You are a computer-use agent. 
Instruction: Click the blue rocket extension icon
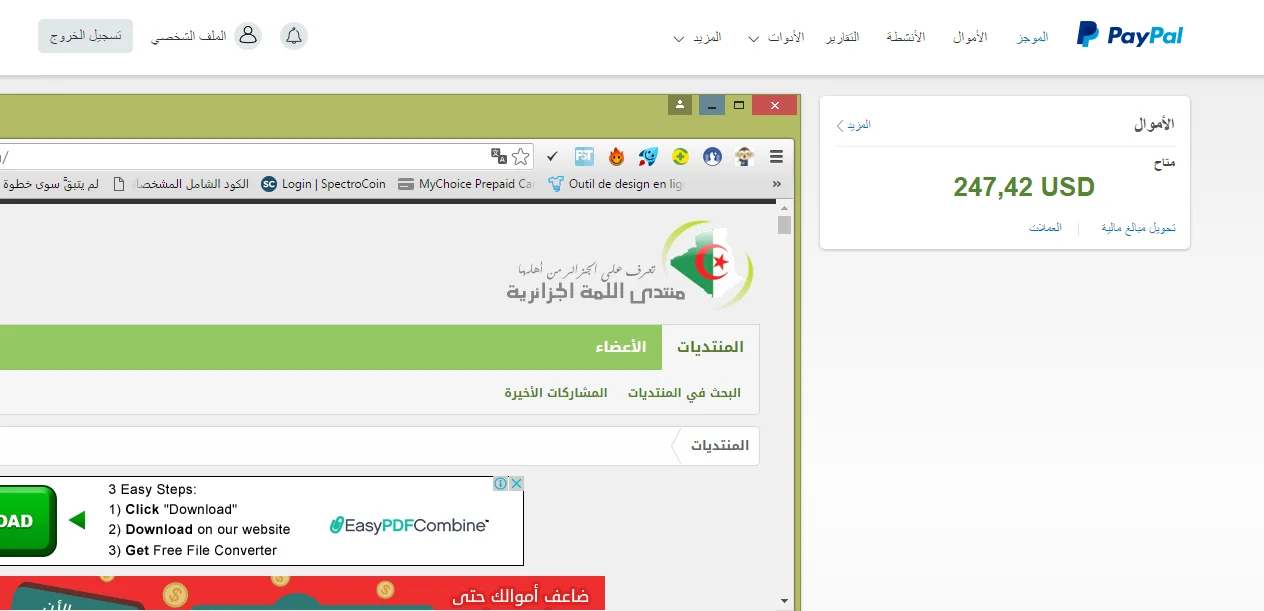tap(648, 156)
